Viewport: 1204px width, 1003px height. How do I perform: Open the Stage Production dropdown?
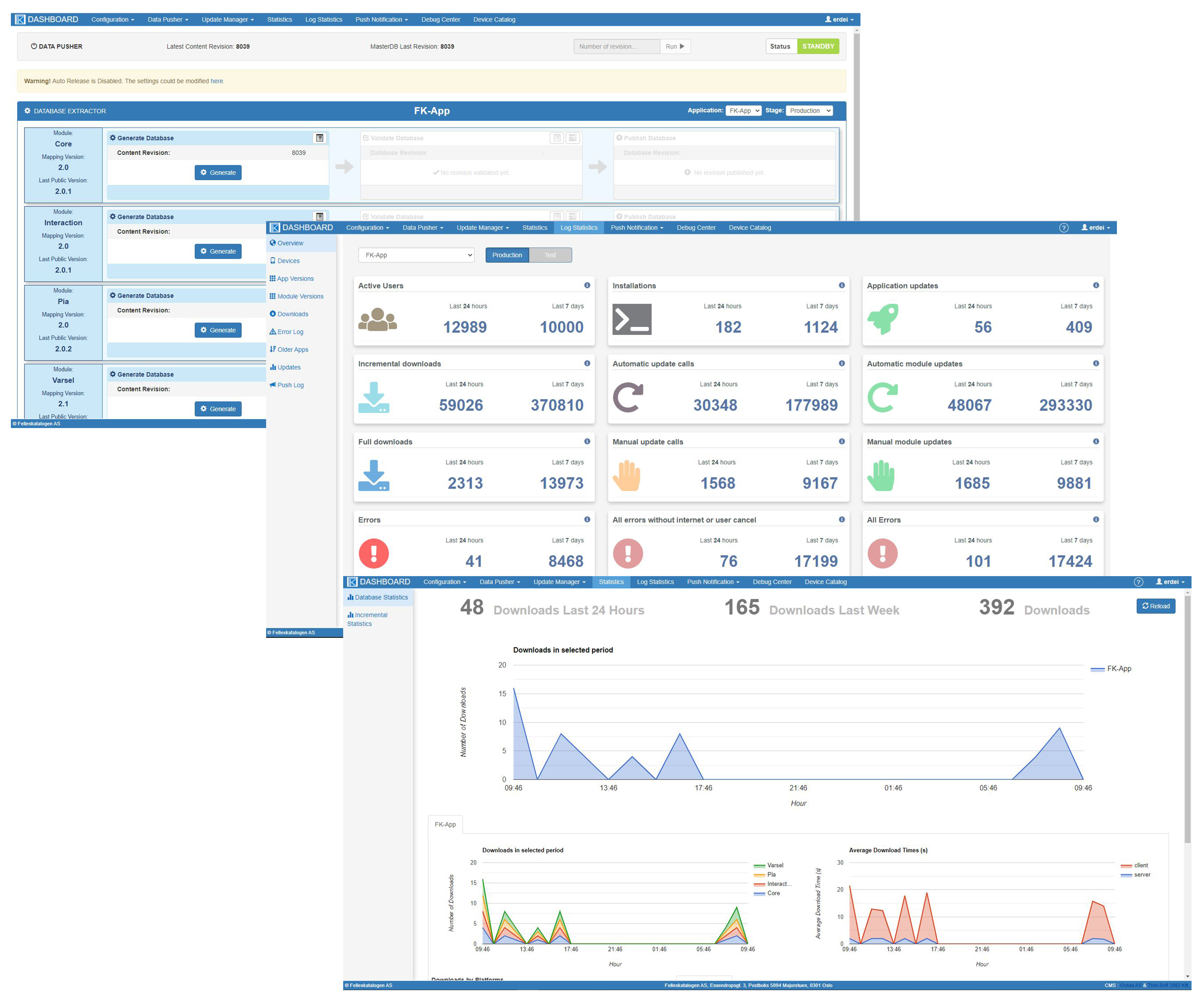point(809,111)
